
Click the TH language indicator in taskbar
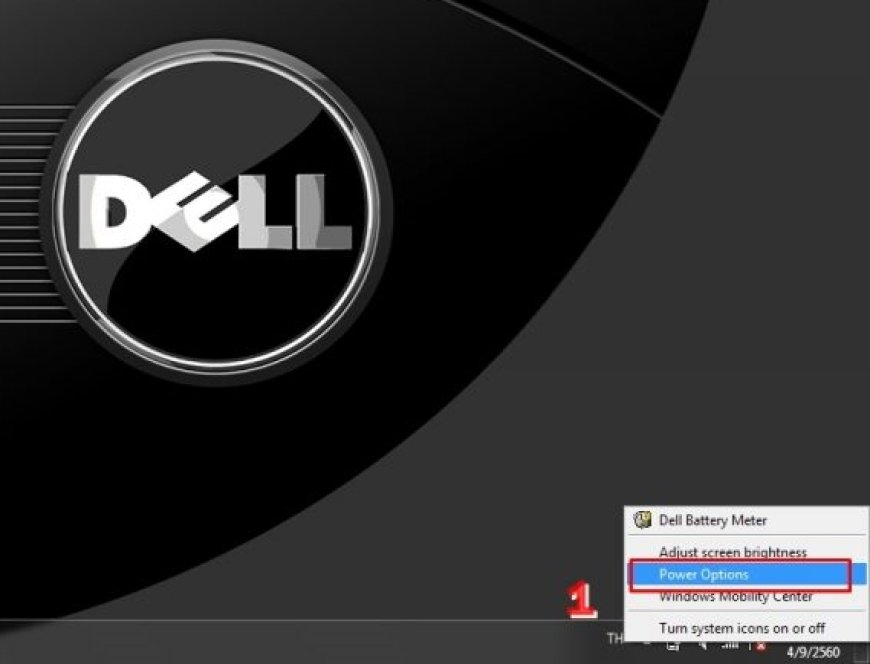[616, 638]
